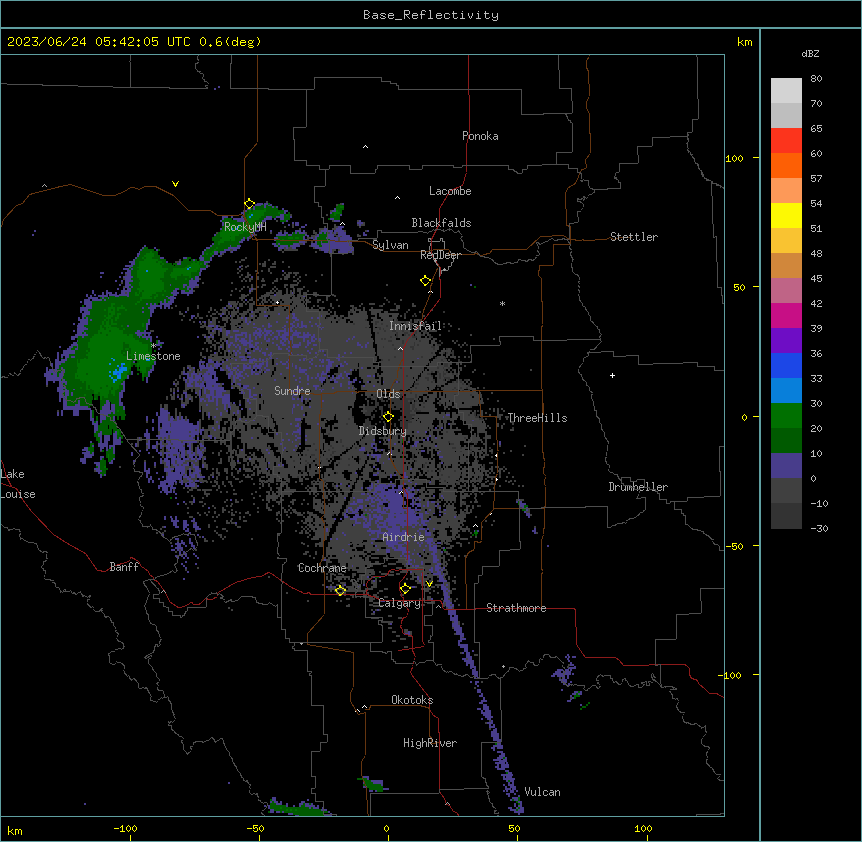The height and width of the screenshot is (842, 862).
Task: Select the magenta 39-42 dBZ legend swatch
Action: click(786, 315)
